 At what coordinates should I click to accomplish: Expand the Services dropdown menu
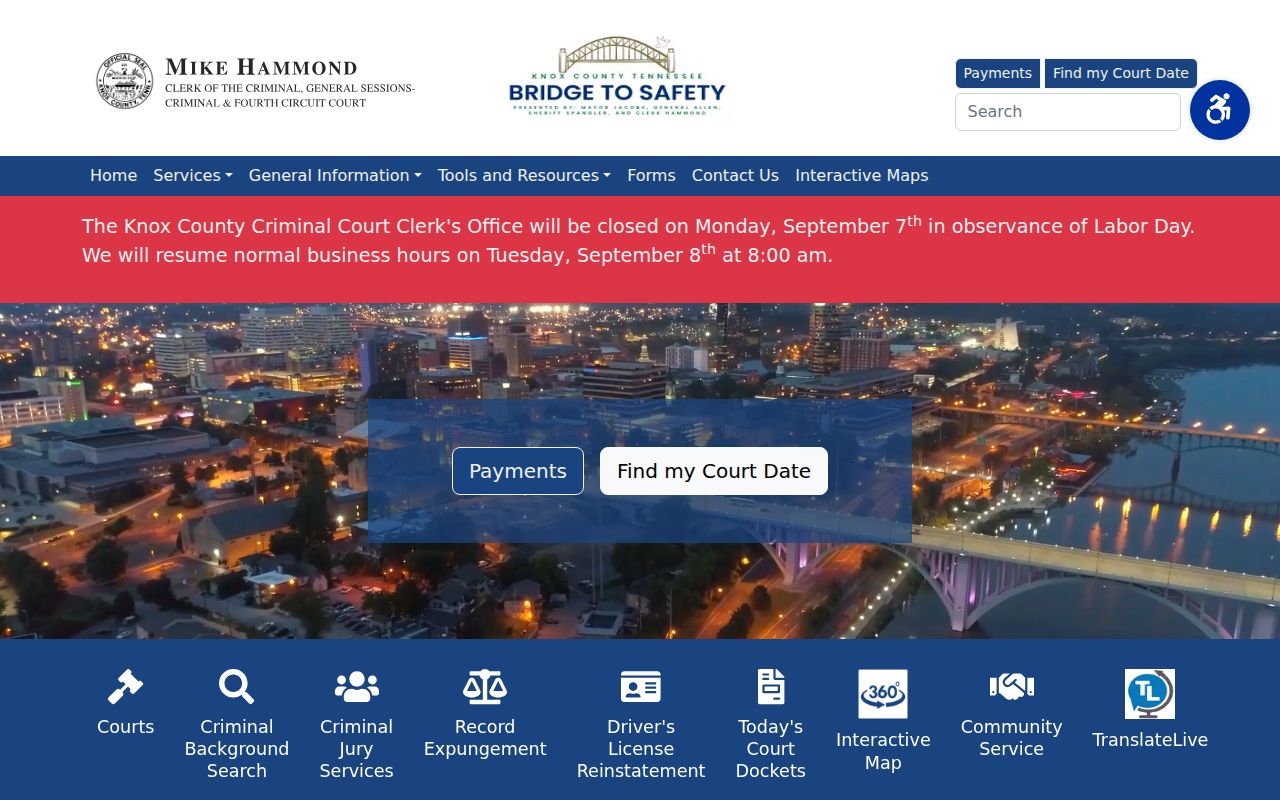(193, 175)
